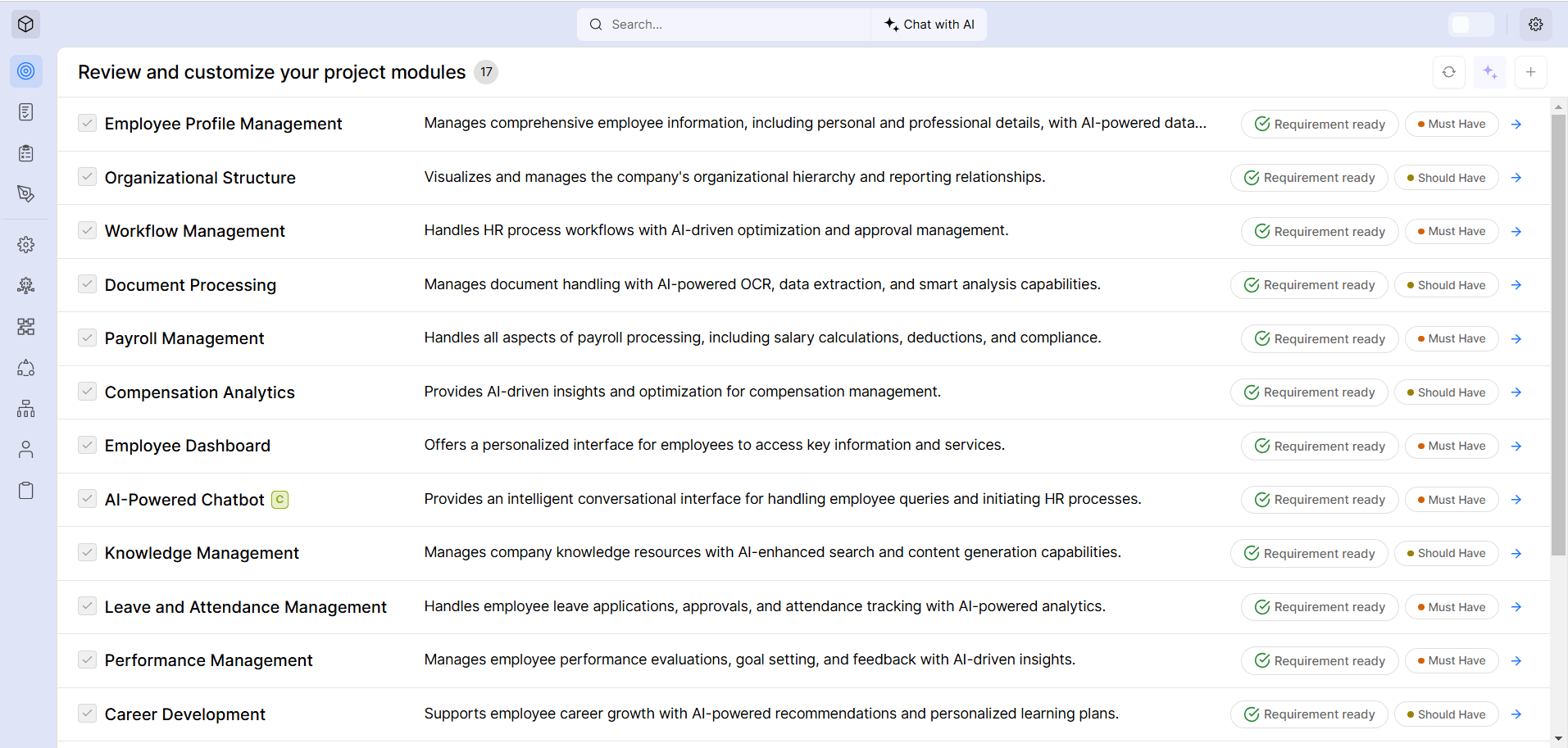The height and width of the screenshot is (748, 1568).
Task: Open the component blocks sidebar icon
Action: [x=26, y=327]
